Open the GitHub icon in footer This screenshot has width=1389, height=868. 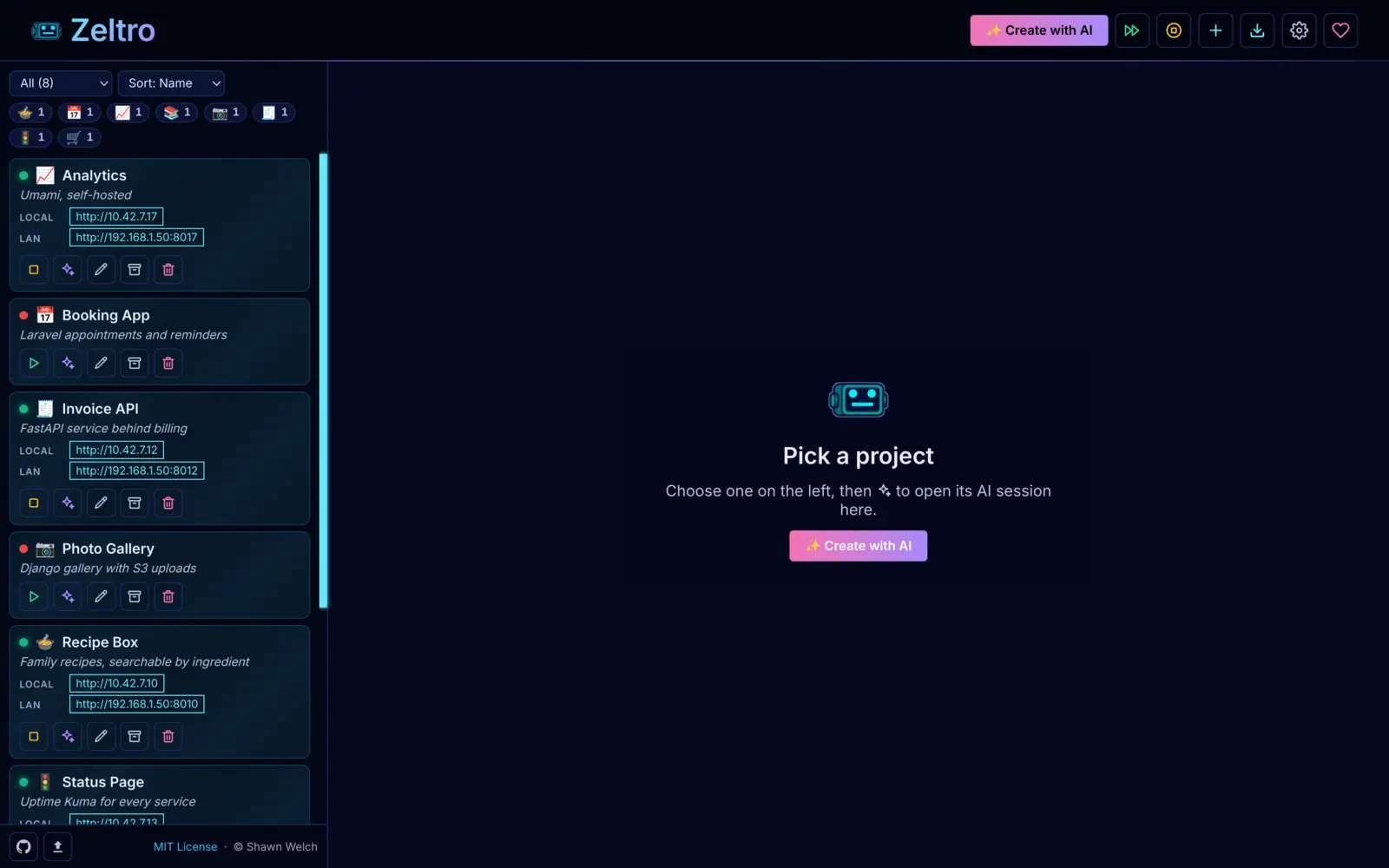tap(23, 847)
